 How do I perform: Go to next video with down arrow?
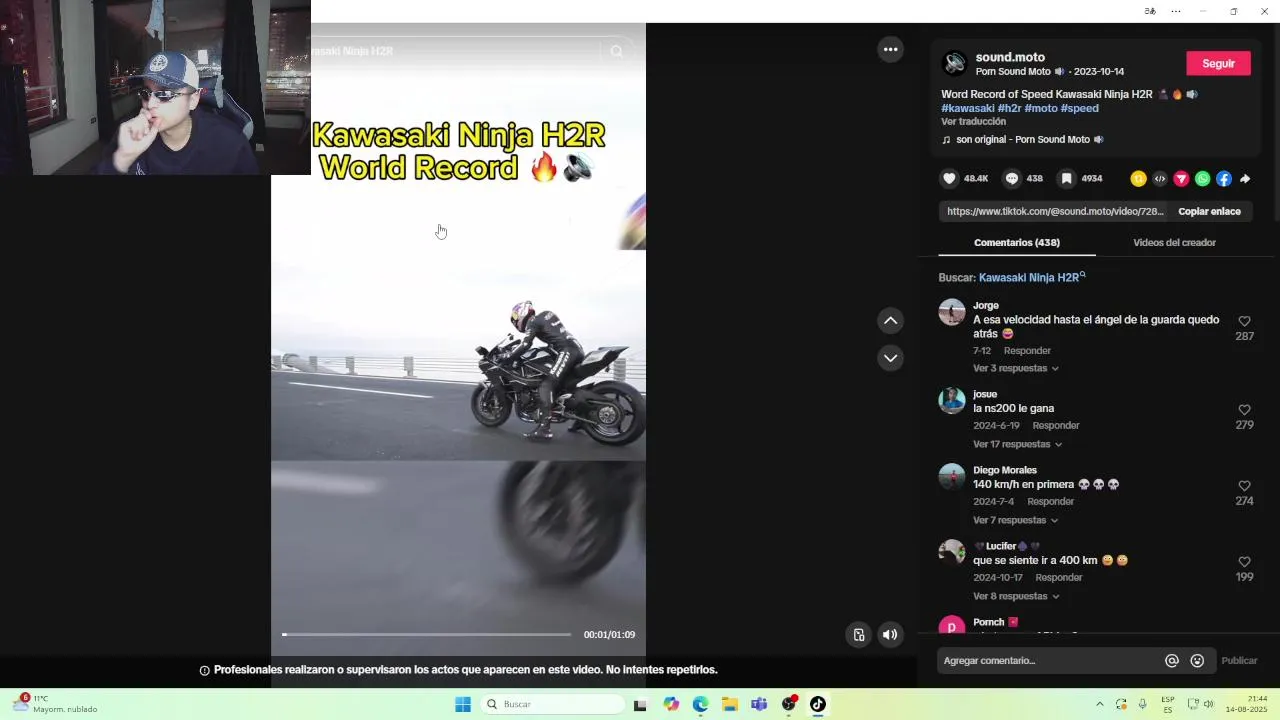click(890, 358)
